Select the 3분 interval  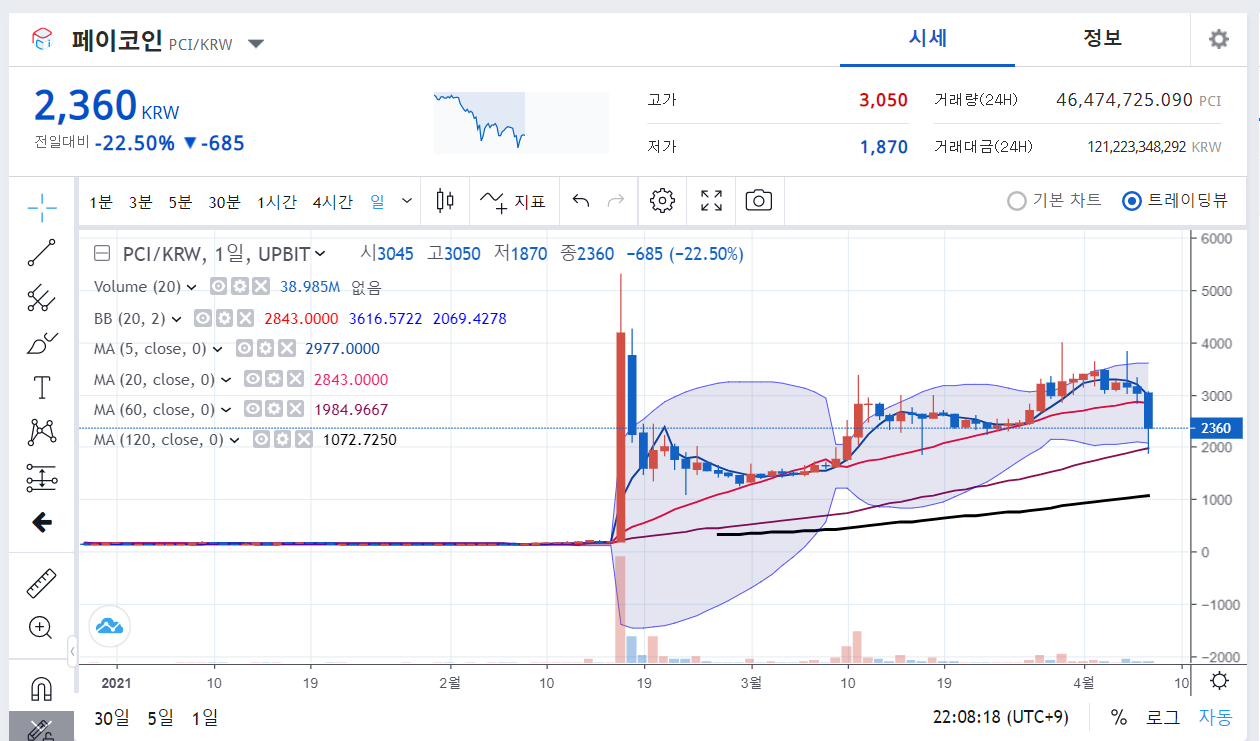(140, 201)
